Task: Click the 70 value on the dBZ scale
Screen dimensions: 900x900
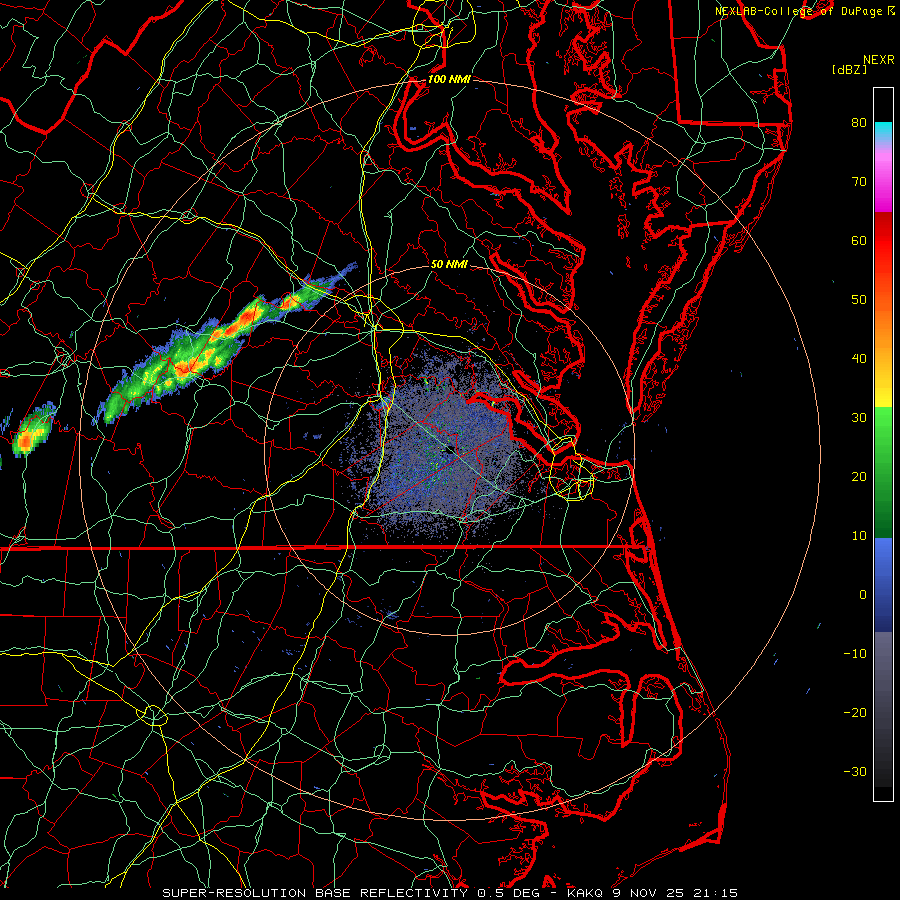Action: coord(859,182)
